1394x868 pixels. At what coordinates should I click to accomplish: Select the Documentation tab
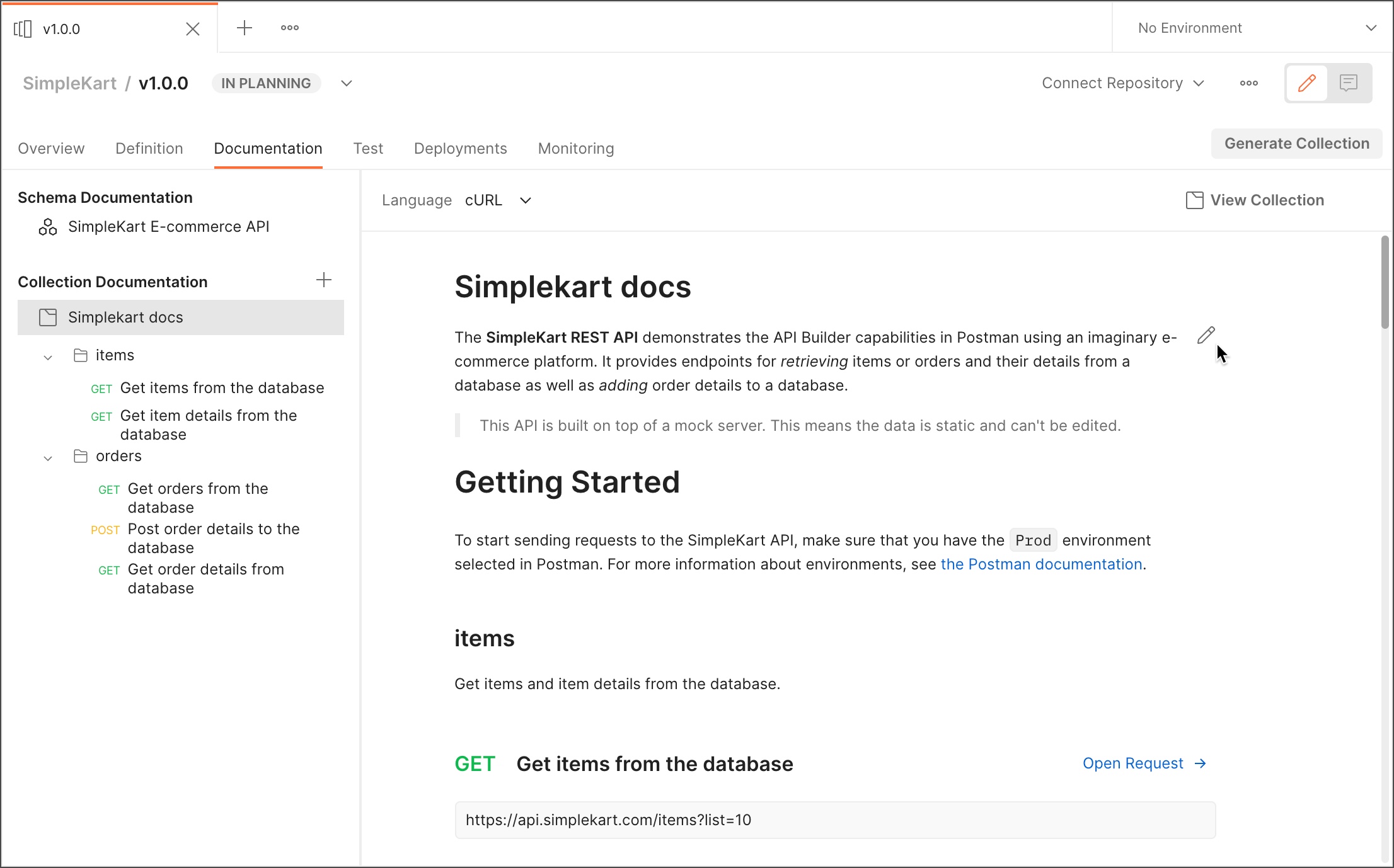268,149
